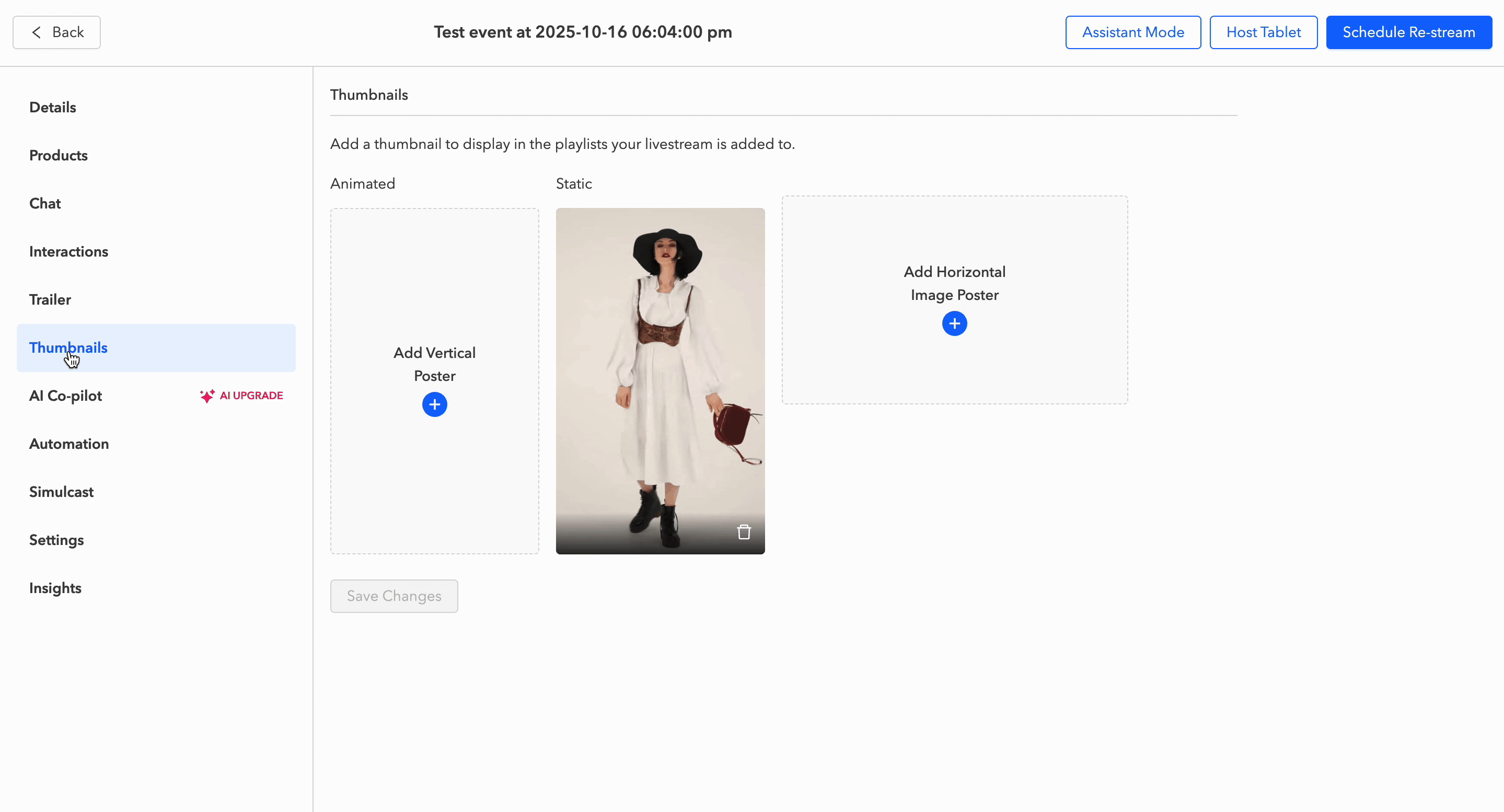Go to the Interactions section

pos(68,252)
